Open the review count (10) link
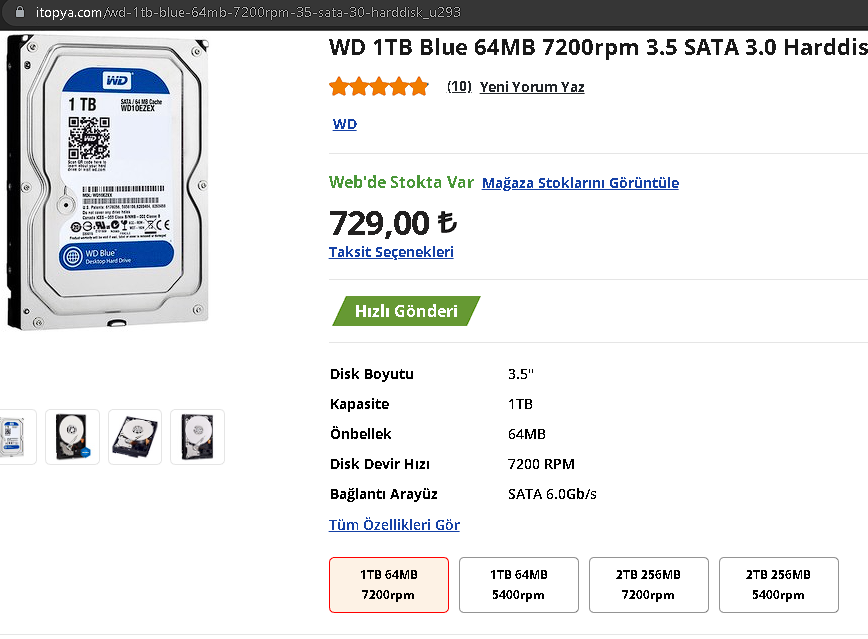Viewport: 868px width, 639px height. [459, 87]
